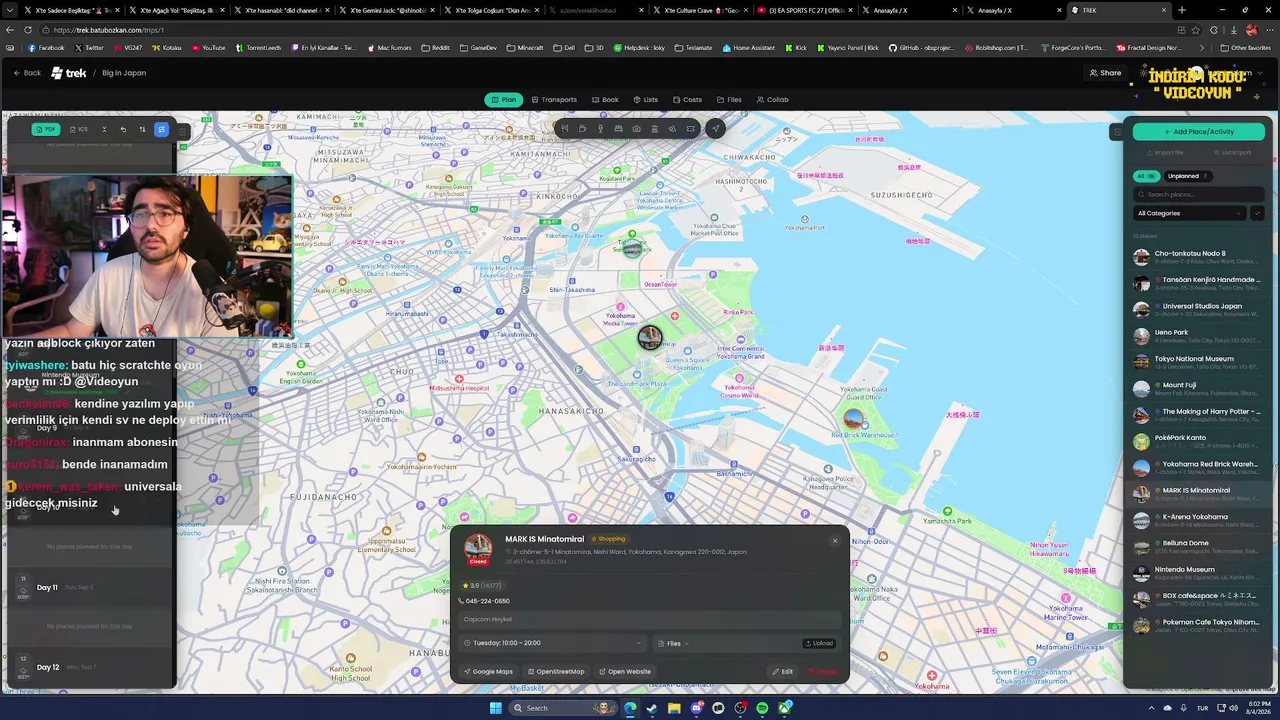Switch to the Plan tab
Image resolution: width=1280 pixels, height=720 pixels.
[504, 100]
